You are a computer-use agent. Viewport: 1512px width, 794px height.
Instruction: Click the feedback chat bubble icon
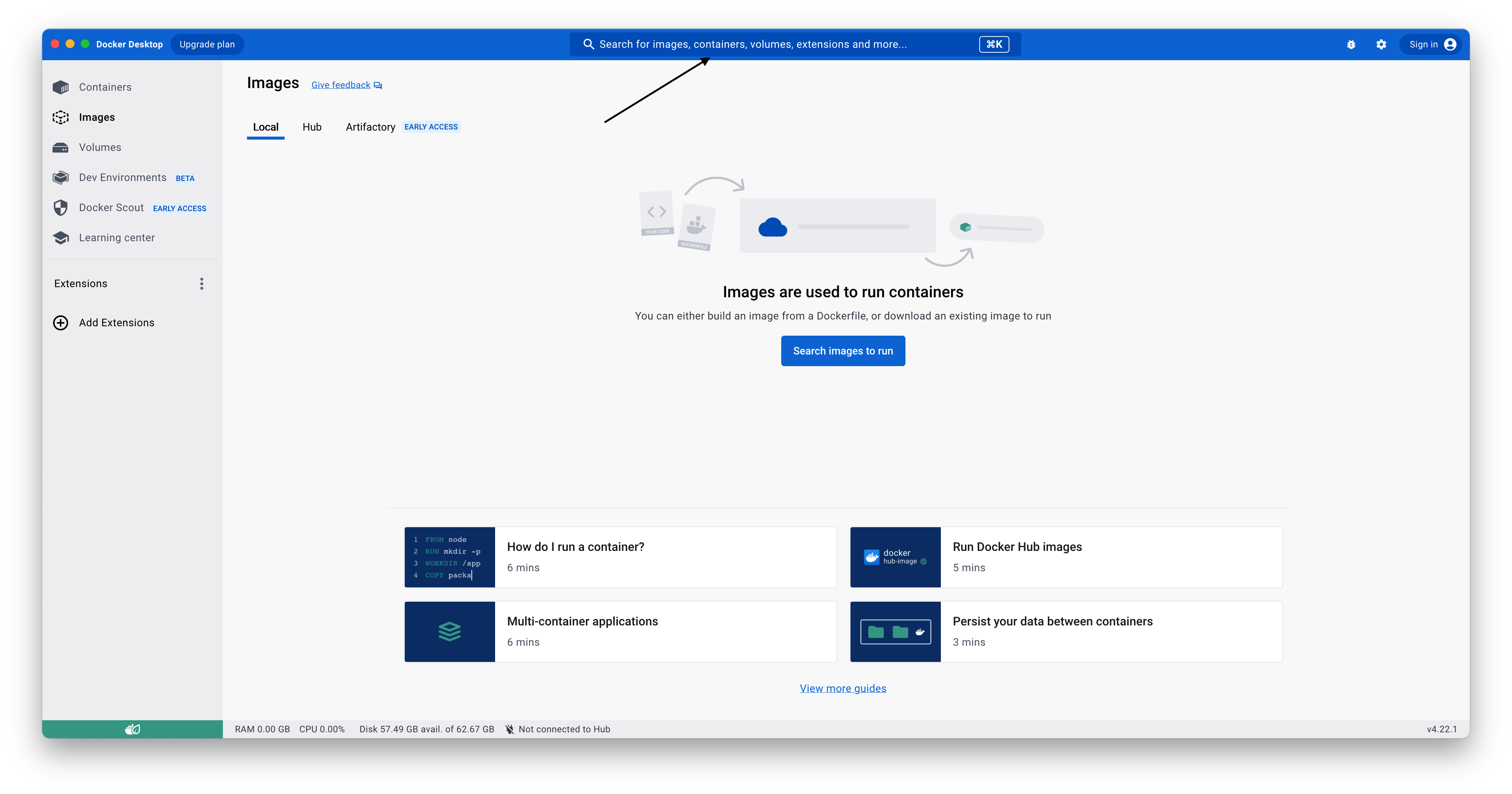pyautogui.click(x=377, y=86)
